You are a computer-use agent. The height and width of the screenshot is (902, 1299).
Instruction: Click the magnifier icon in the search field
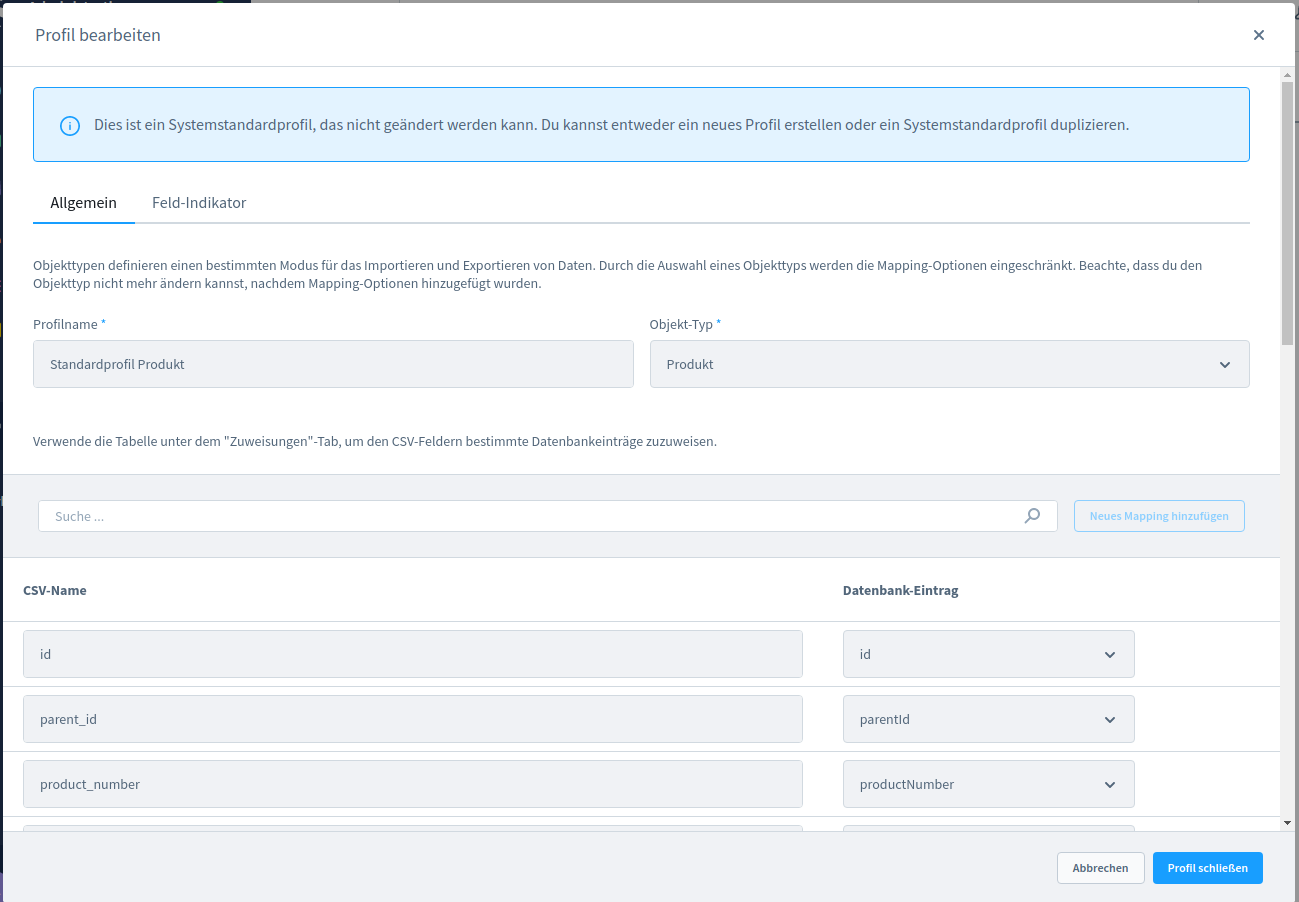[x=1033, y=516]
